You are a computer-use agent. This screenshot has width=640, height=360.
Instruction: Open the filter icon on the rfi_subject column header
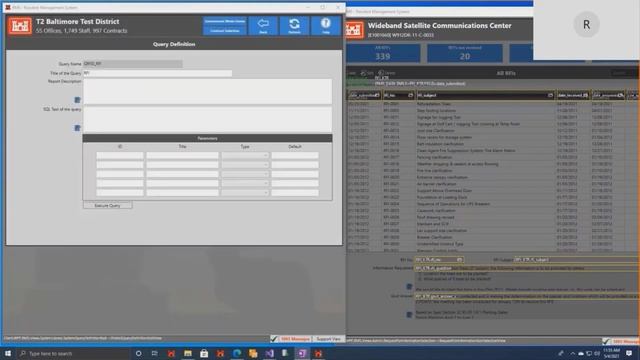coord(550,95)
